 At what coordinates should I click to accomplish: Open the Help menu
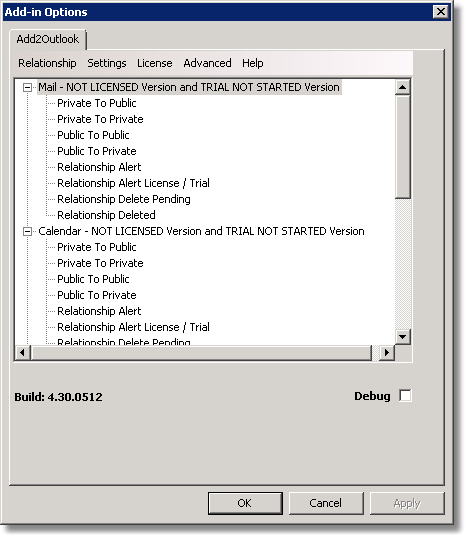pos(253,63)
